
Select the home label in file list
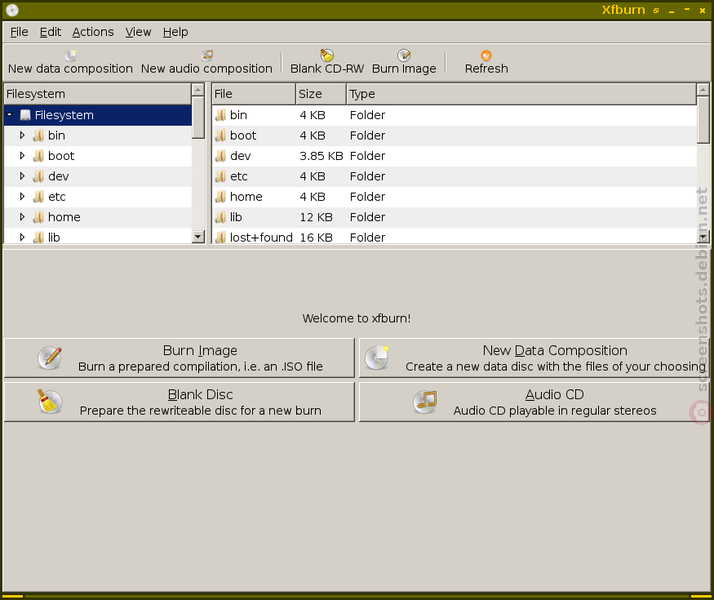pyautogui.click(x=246, y=197)
